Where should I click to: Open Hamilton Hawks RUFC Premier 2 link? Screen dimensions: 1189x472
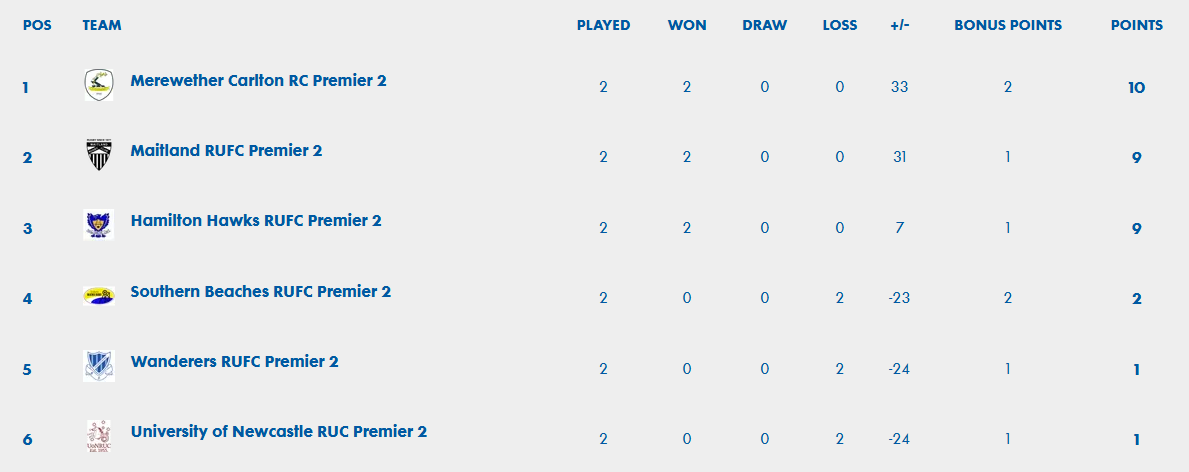click(256, 221)
